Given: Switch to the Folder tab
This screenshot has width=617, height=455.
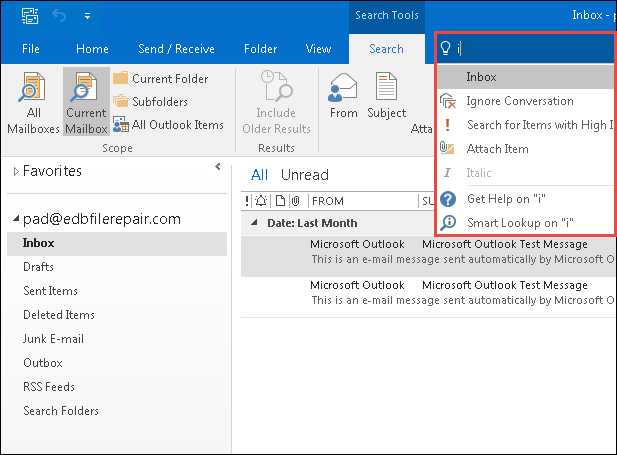Looking at the screenshot, I should 260,49.
